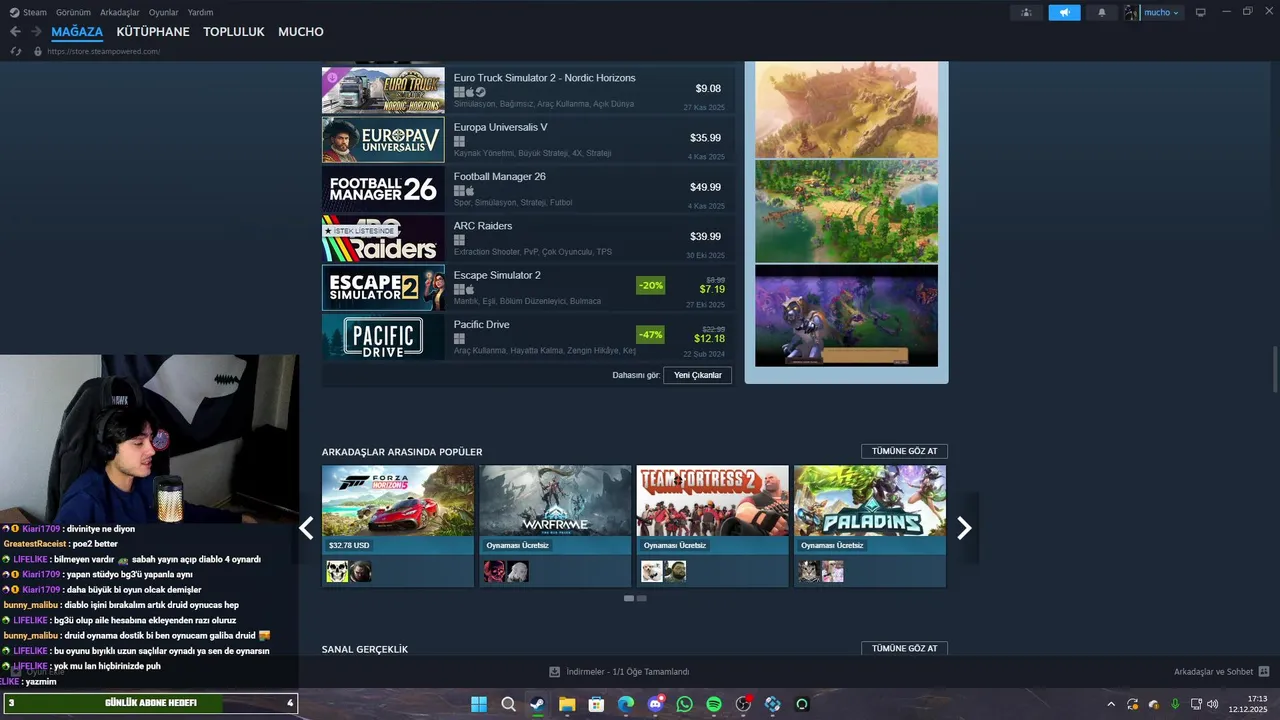Show next popular-among-friends games
1280x720 pixels.
click(964, 528)
